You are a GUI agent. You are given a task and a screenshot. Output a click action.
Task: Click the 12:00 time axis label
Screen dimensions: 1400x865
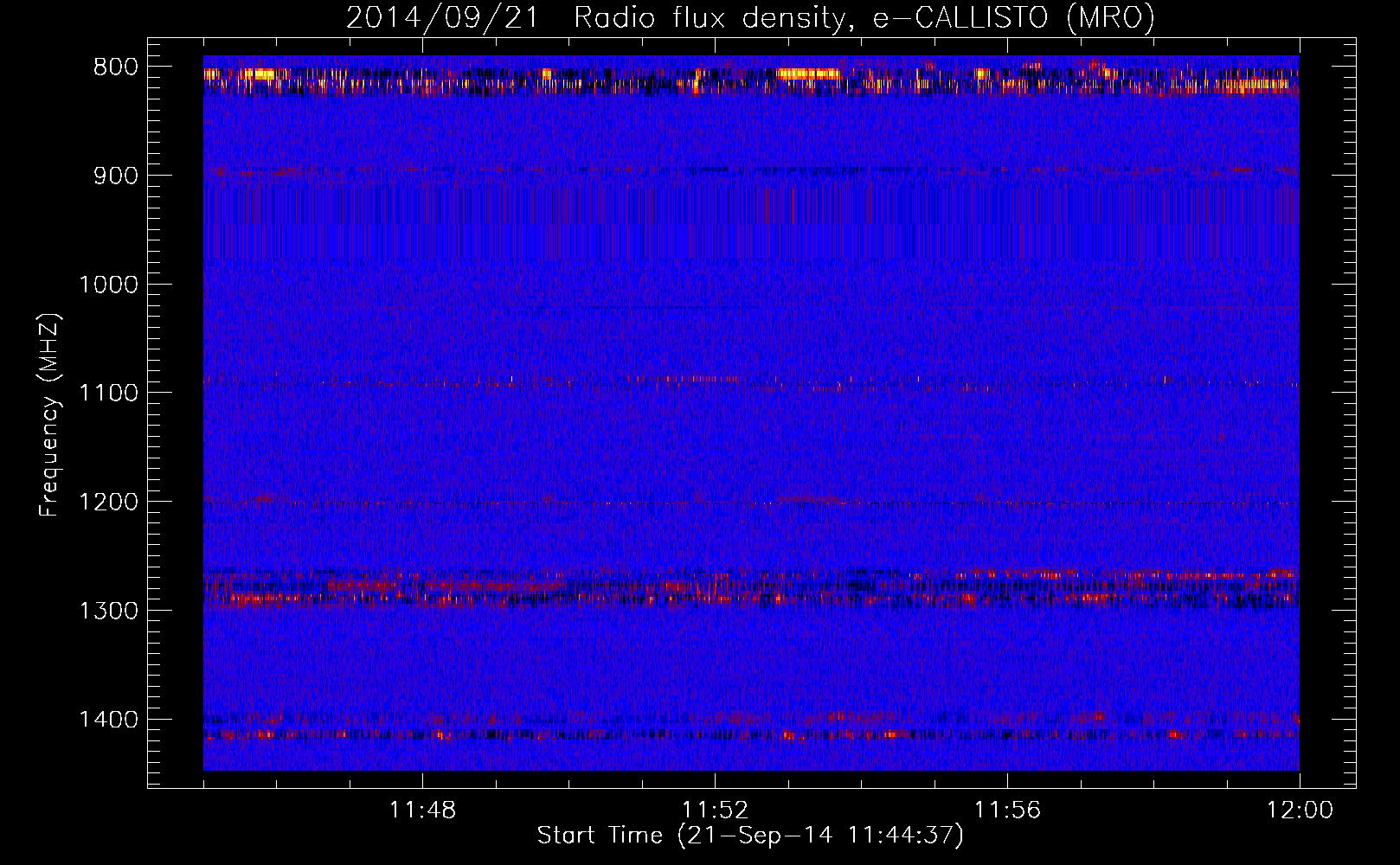click(1300, 811)
